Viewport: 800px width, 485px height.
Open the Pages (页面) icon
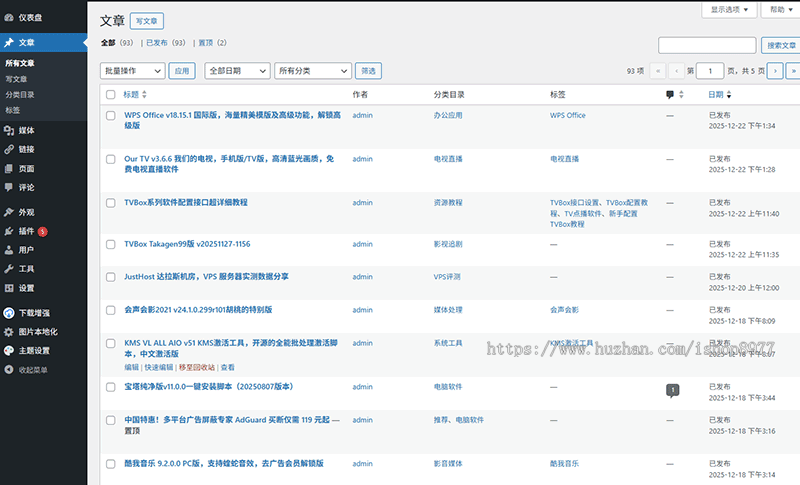[x=9, y=169]
